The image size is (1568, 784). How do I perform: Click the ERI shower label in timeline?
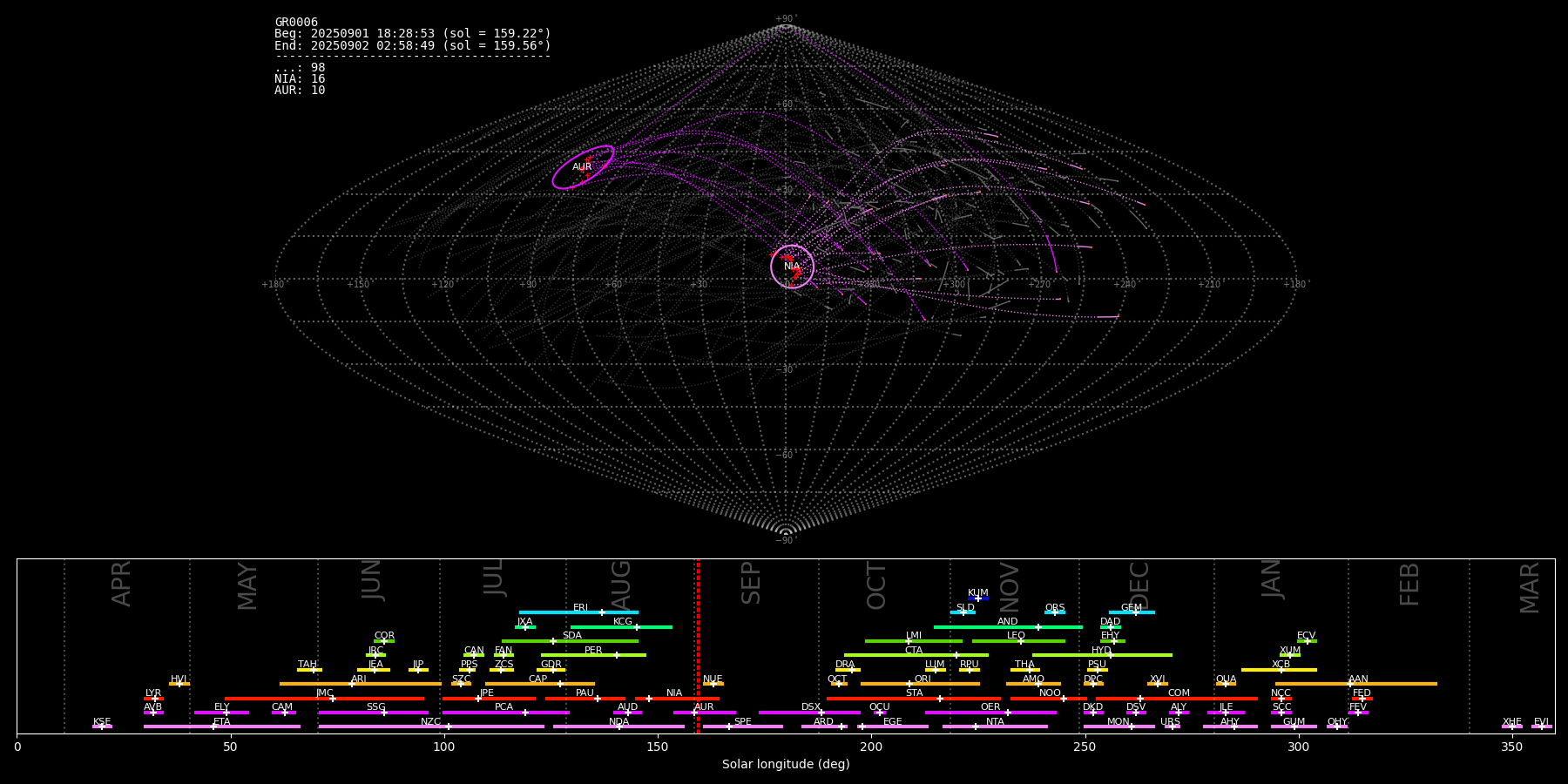[x=581, y=608]
